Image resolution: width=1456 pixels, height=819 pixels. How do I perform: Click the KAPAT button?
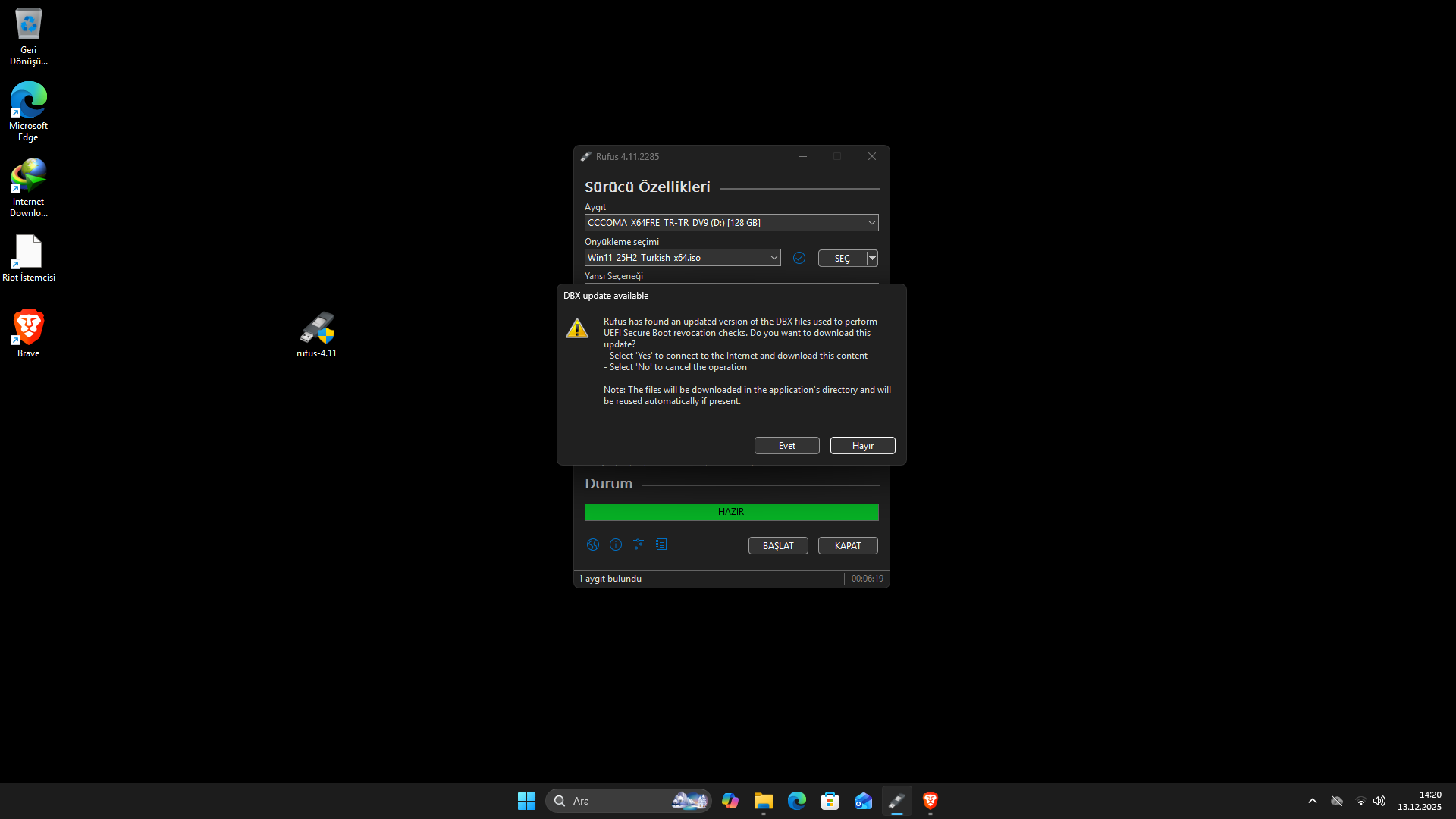pos(848,545)
